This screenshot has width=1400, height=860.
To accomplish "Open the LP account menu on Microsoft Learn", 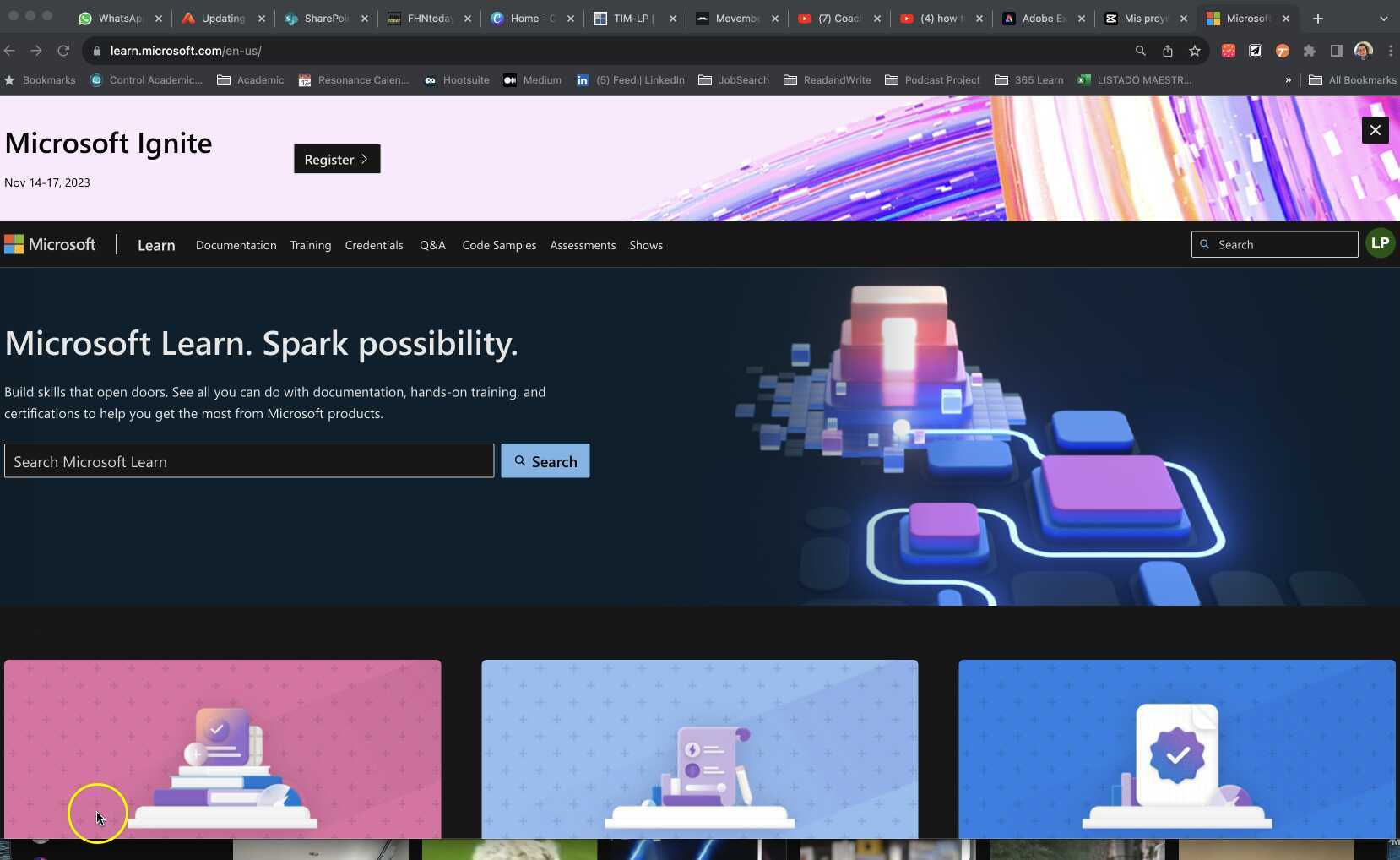I will point(1380,243).
